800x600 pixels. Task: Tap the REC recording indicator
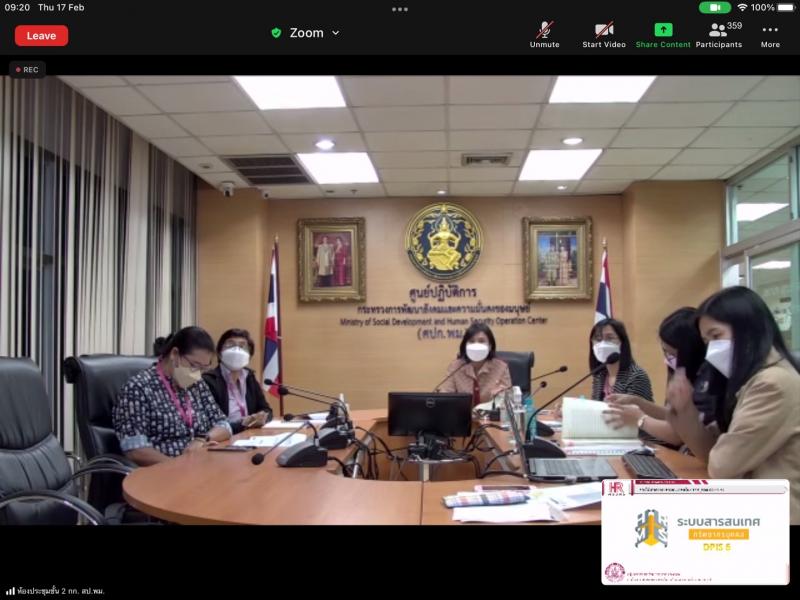click(x=27, y=69)
